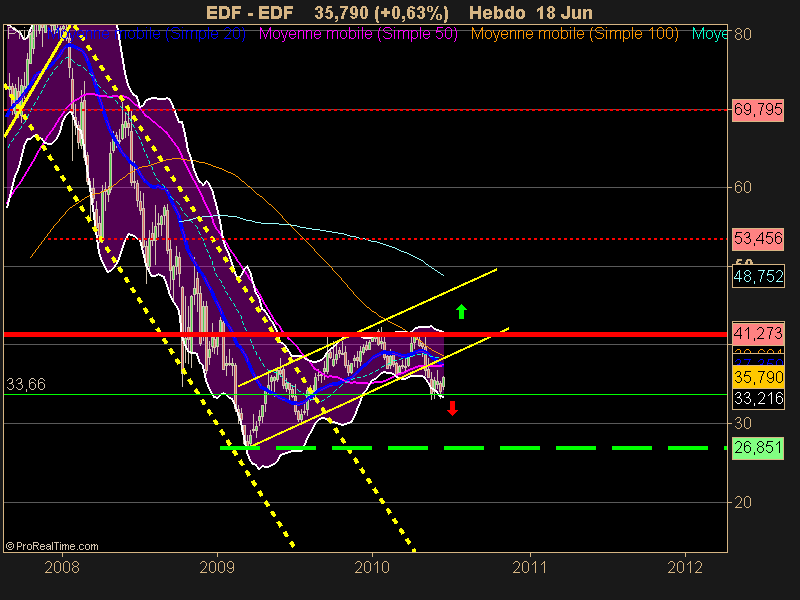Click the 53,456 resistance price label
800x600 pixels.
[x=758, y=239]
